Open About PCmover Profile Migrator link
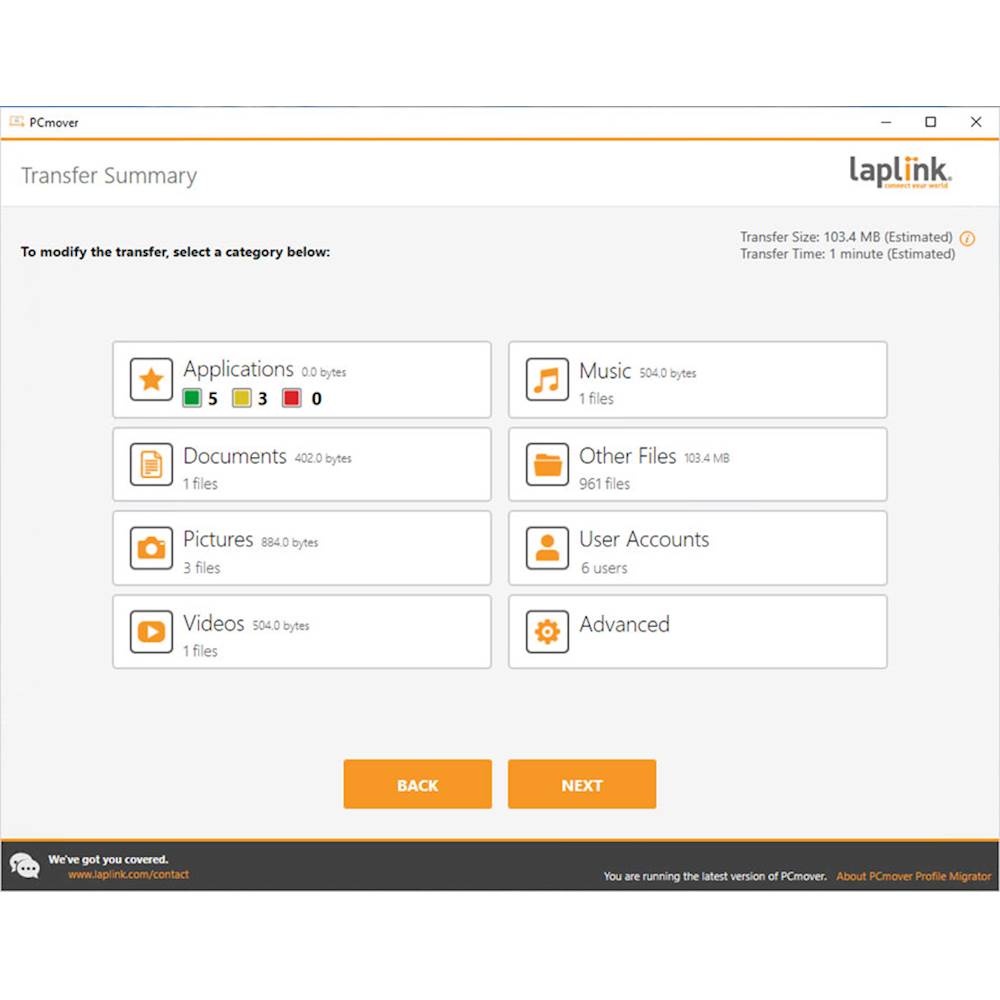1000x1000 pixels. 914,876
